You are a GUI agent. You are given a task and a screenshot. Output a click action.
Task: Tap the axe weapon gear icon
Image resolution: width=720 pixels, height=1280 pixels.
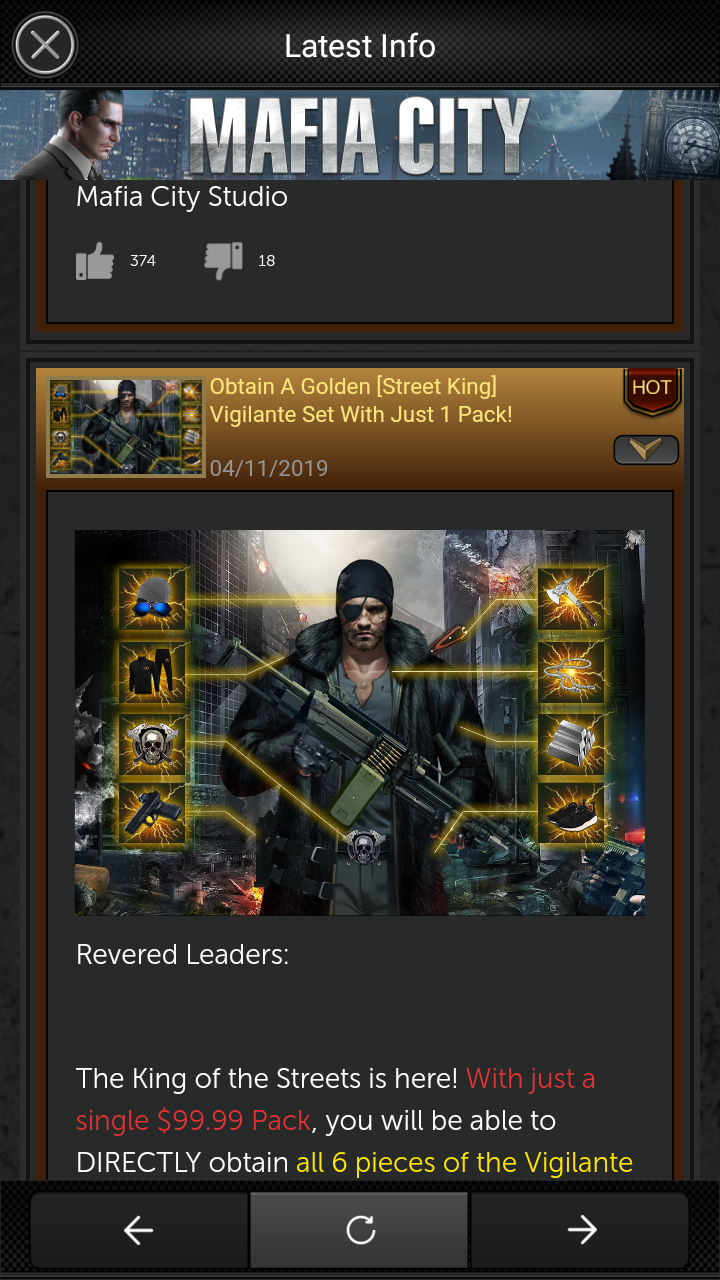click(572, 598)
